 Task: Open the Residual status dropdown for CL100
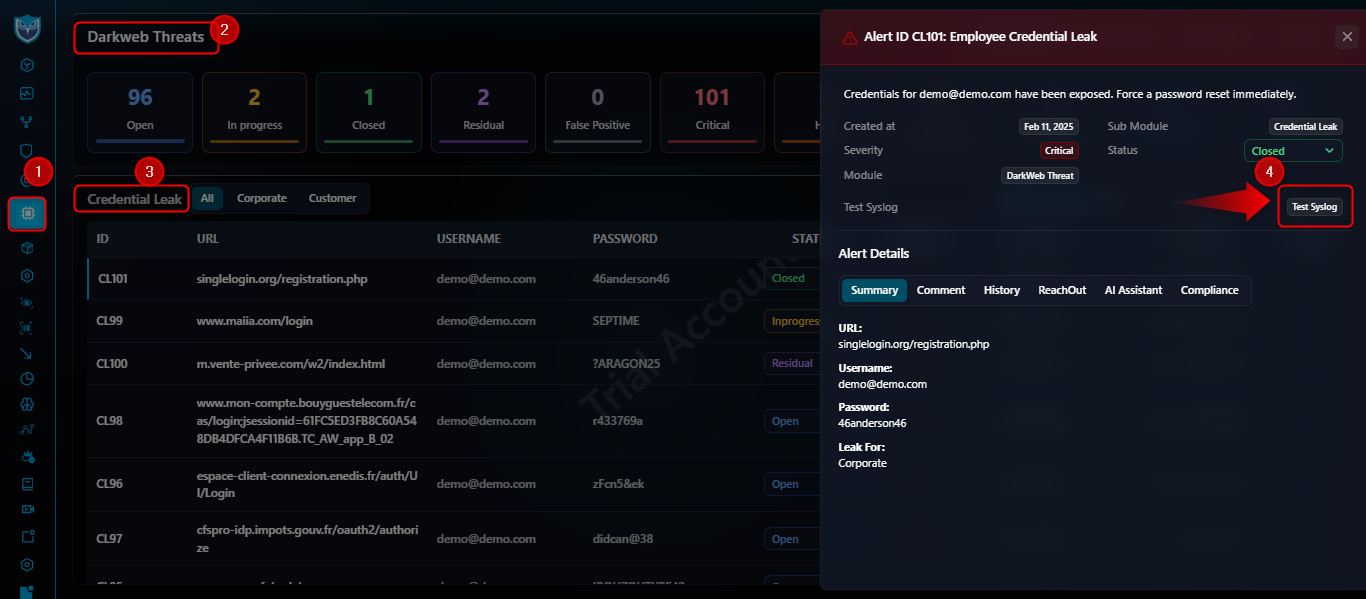point(793,364)
